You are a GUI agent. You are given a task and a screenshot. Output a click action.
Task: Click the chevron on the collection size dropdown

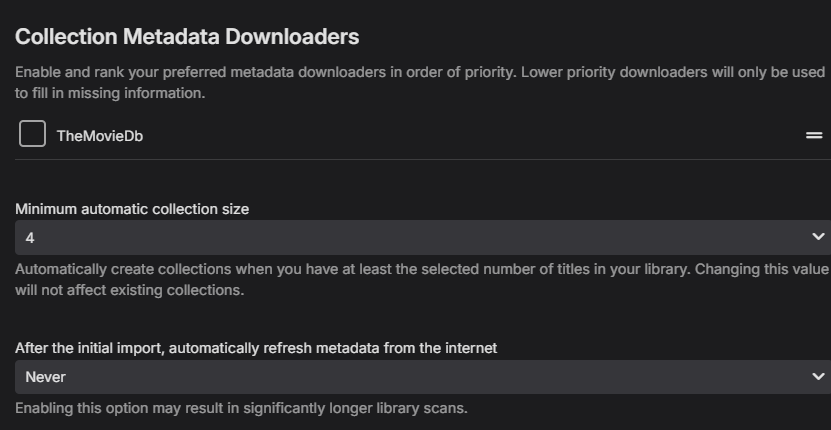[x=819, y=237]
